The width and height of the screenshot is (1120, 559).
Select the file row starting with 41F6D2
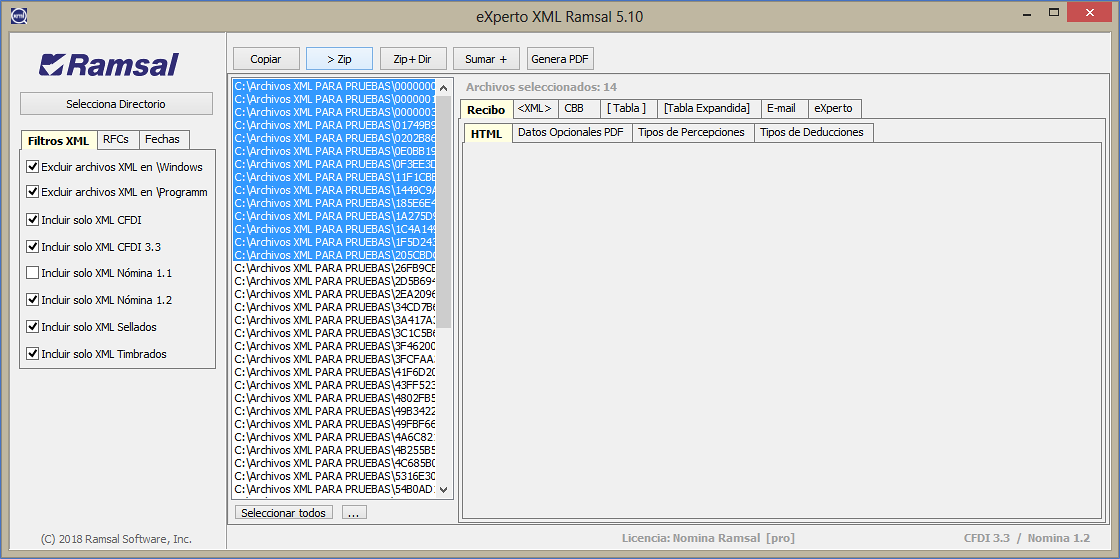tap(334, 371)
